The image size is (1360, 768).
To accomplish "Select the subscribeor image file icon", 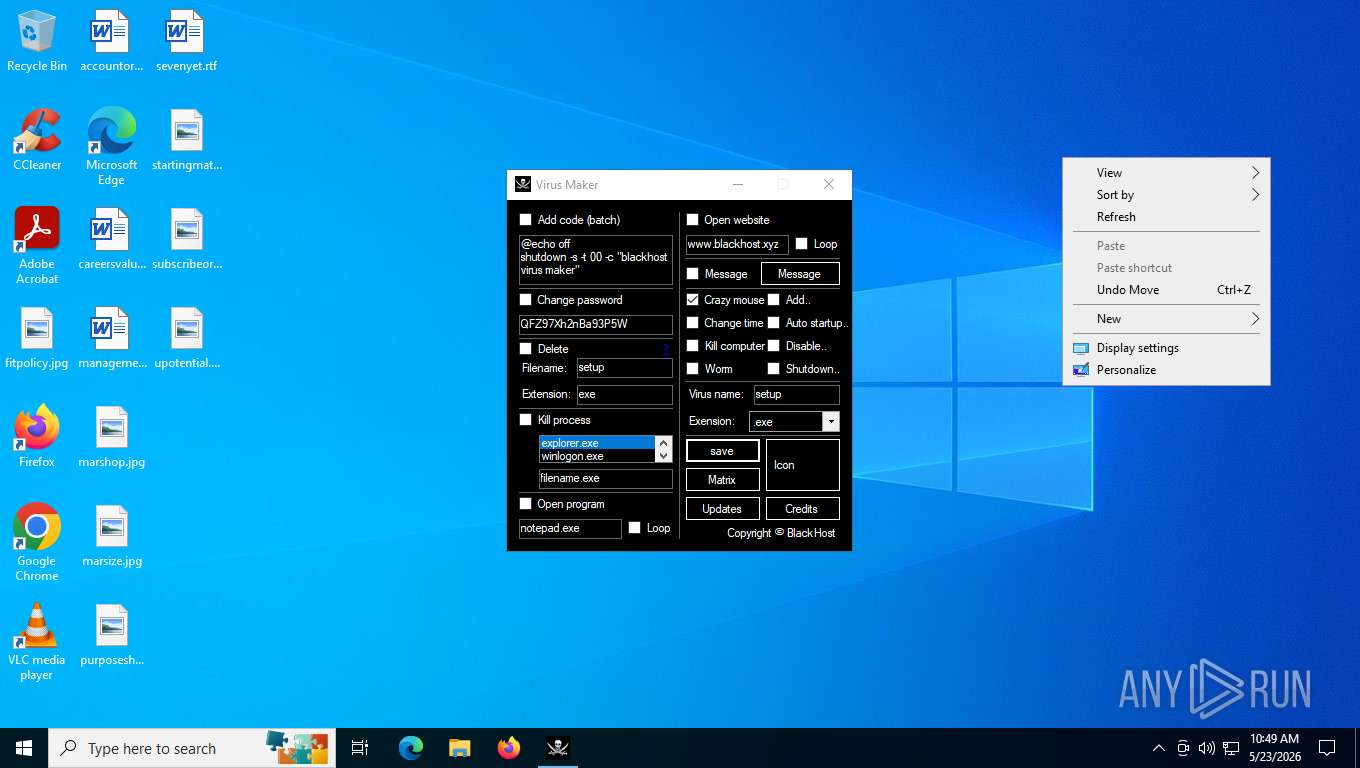I will tap(186, 240).
